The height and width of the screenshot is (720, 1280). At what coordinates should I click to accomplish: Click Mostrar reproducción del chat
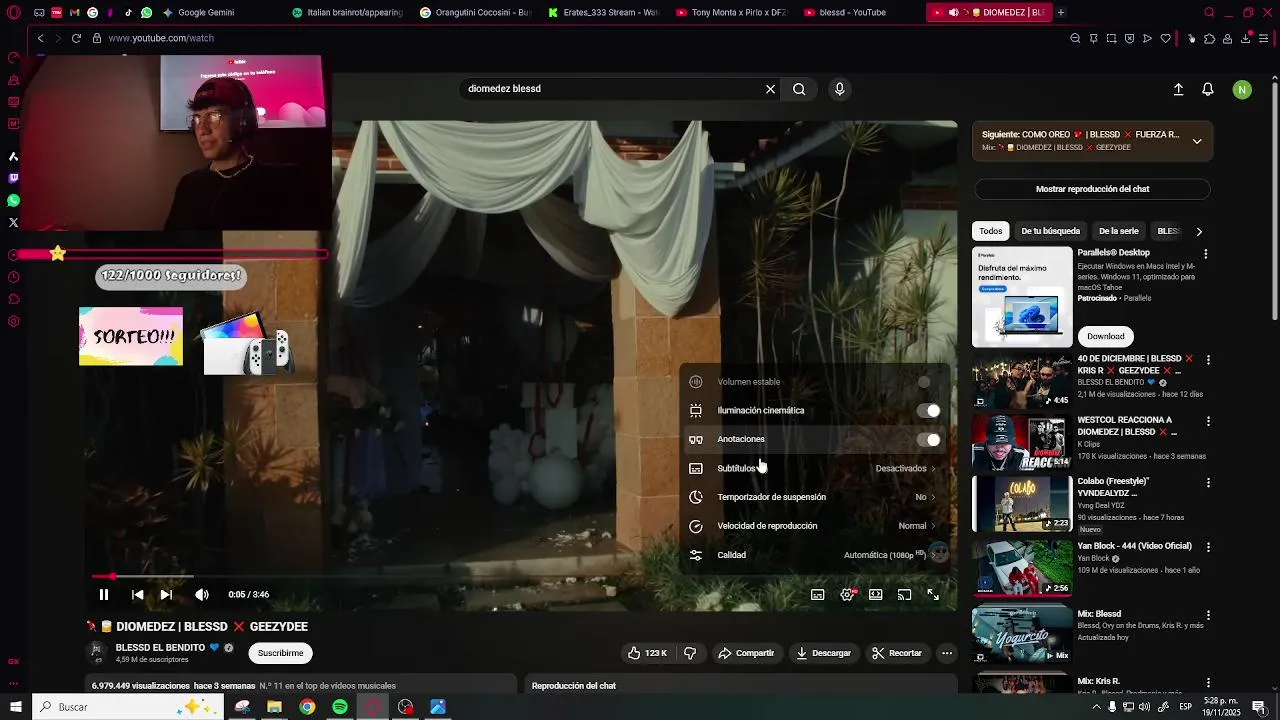coord(1092,189)
